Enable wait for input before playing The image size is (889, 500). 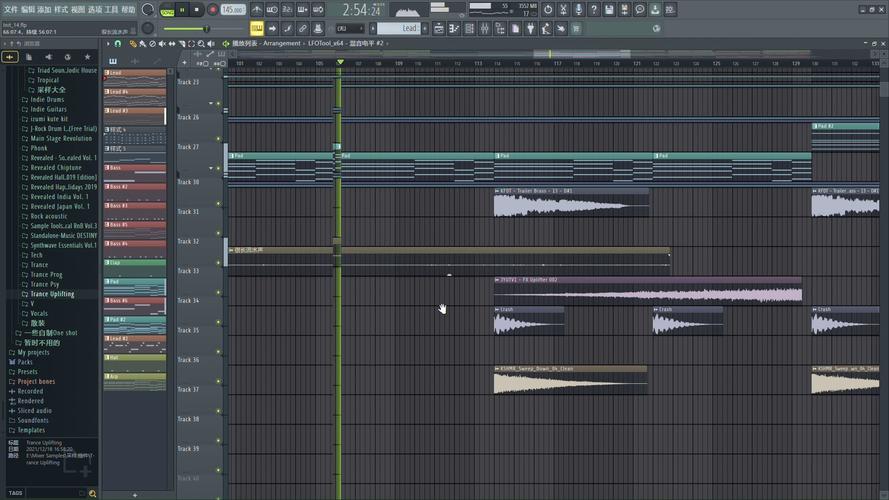[x=272, y=10]
